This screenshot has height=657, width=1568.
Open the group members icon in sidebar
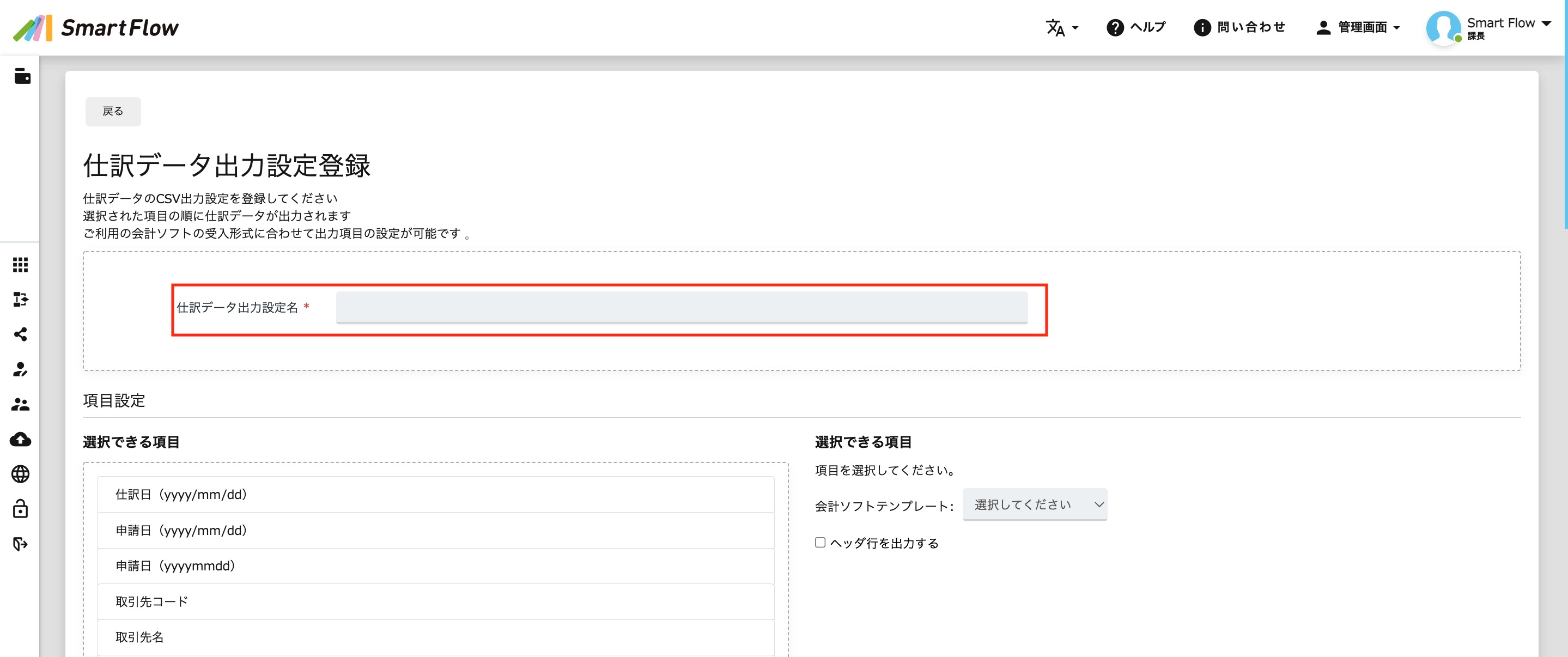click(x=21, y=404)
